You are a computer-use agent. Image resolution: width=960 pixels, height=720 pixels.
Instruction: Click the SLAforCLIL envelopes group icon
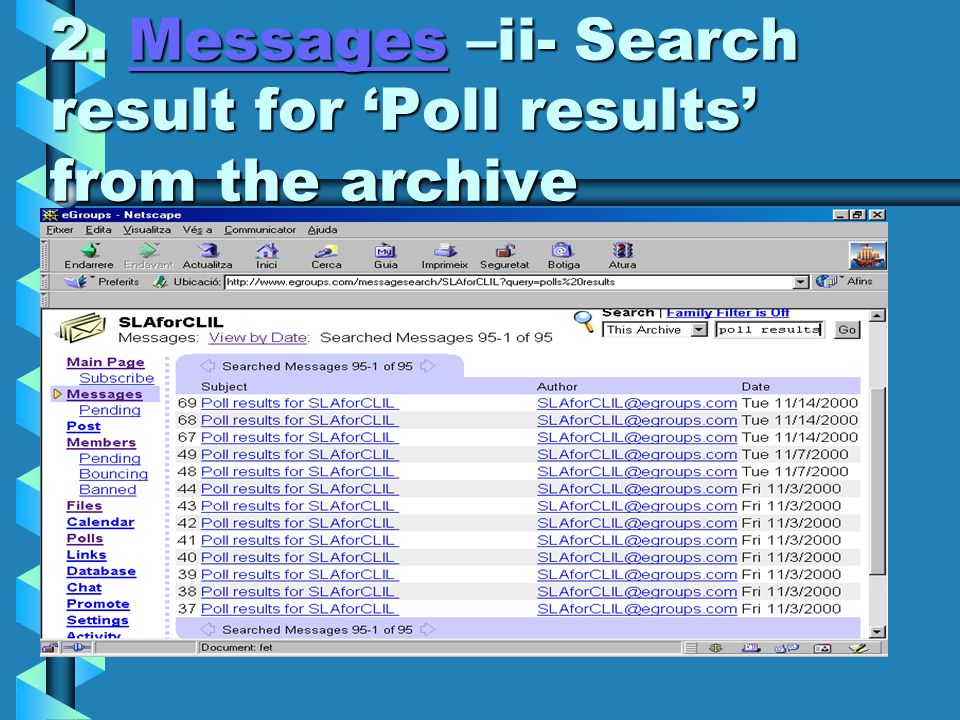82,329
